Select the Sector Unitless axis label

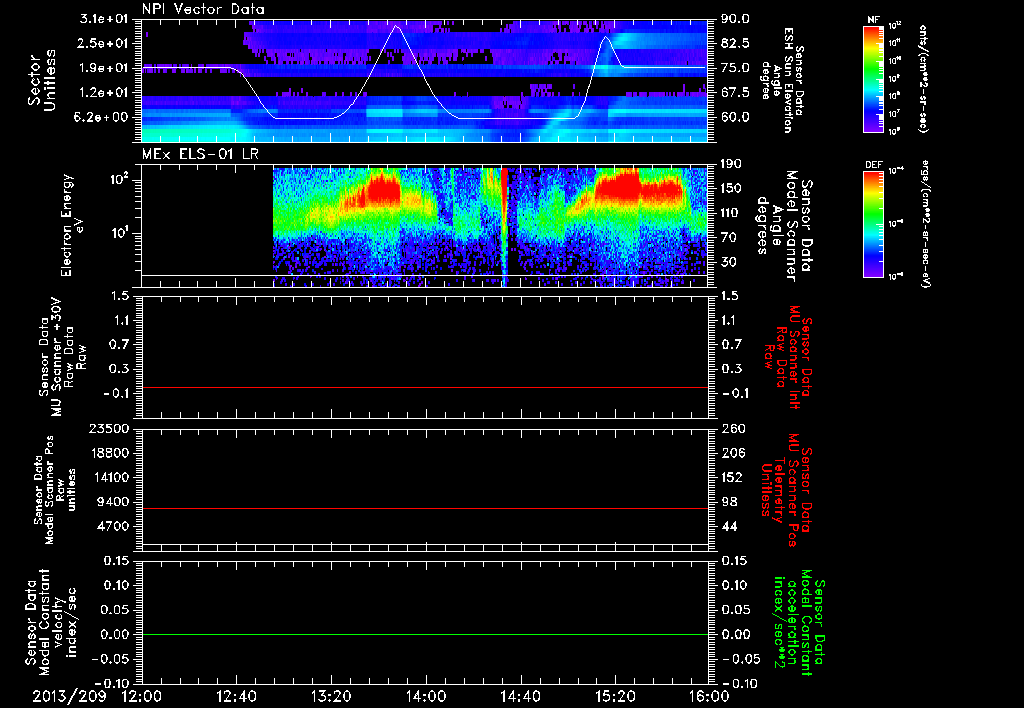(42, 80)
